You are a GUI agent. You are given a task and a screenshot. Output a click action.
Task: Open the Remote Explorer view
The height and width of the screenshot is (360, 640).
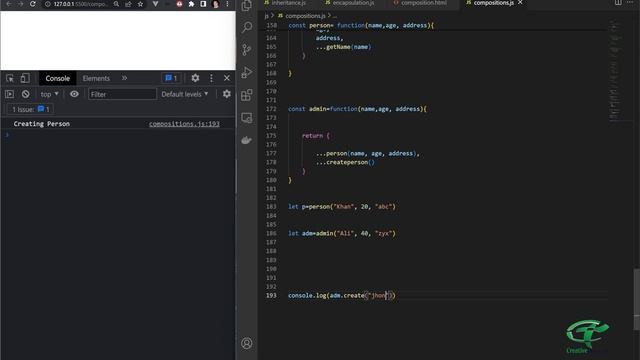(x=247, y=118)
